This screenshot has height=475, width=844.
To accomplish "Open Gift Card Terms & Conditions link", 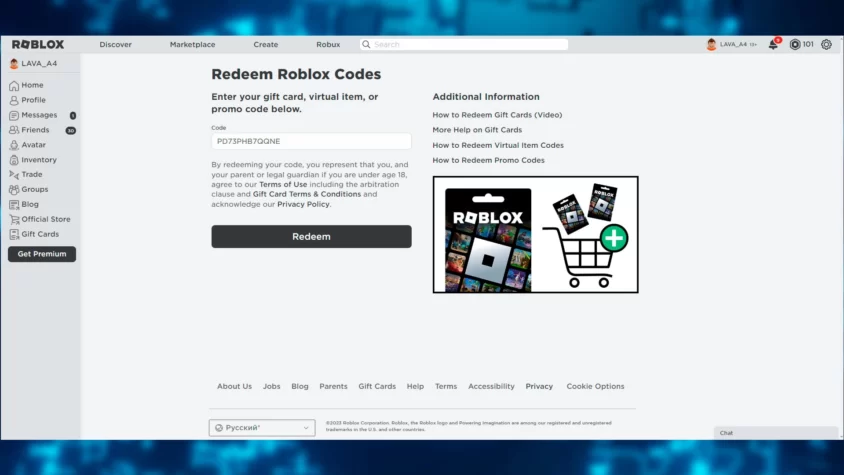I will 307,194.
